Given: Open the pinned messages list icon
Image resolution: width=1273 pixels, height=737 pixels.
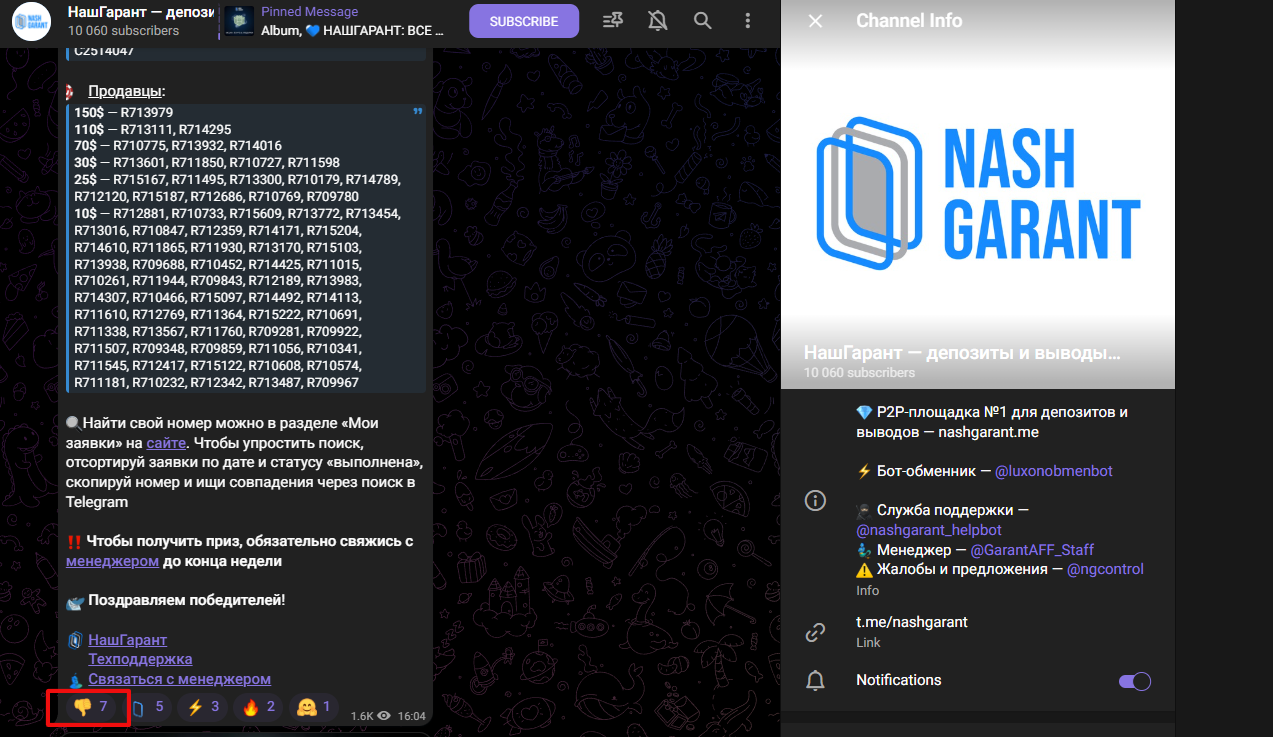Looking at the screenshot, I should coord(612,21).
